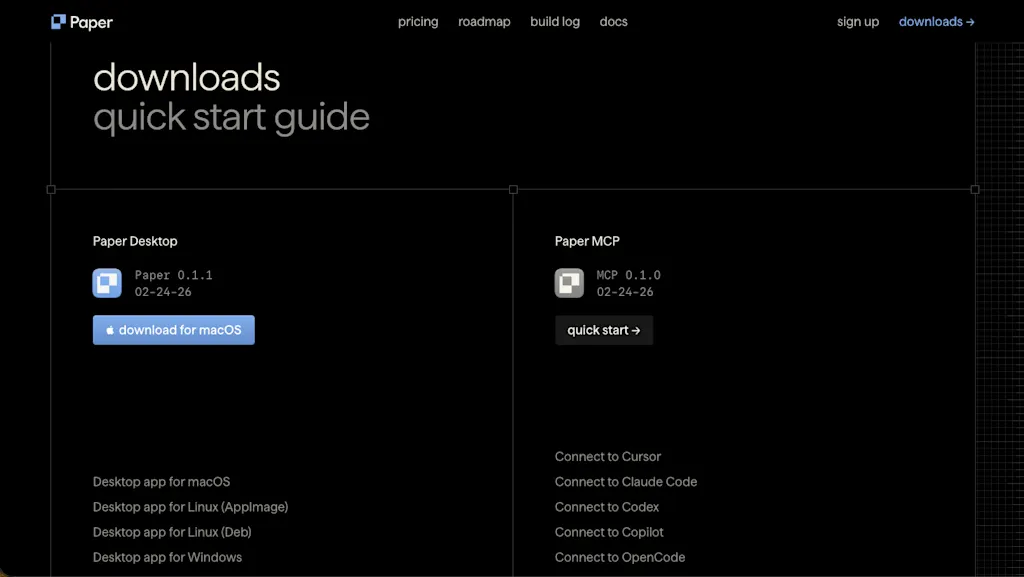1024x577 pixels.
Task: Open the build log
Action: pyautogui.click(x=555, y=22)
